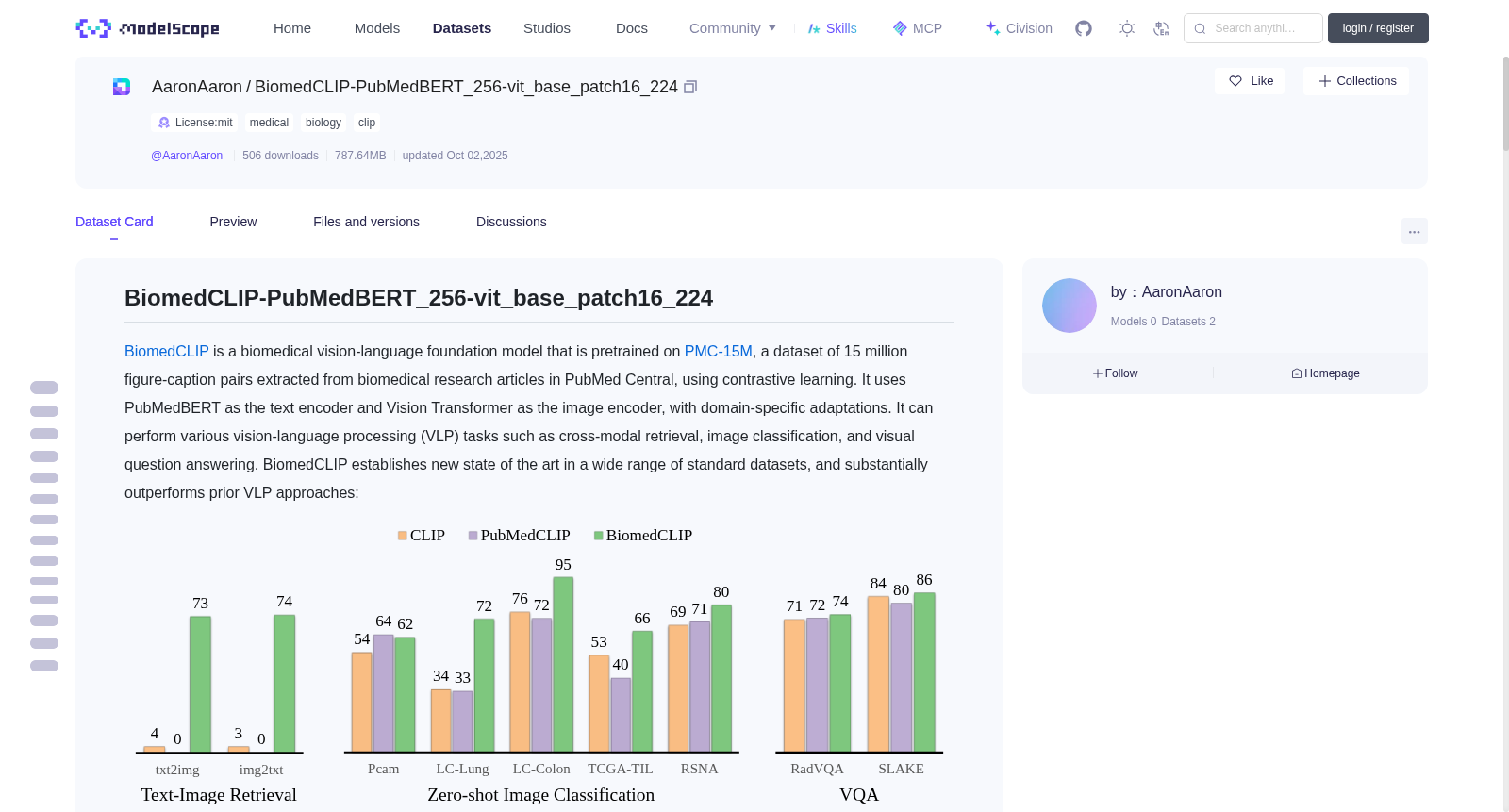This screenshot has height=812, width=1509.
Task: Click the clip tag
Action: (x=367, y=123)
